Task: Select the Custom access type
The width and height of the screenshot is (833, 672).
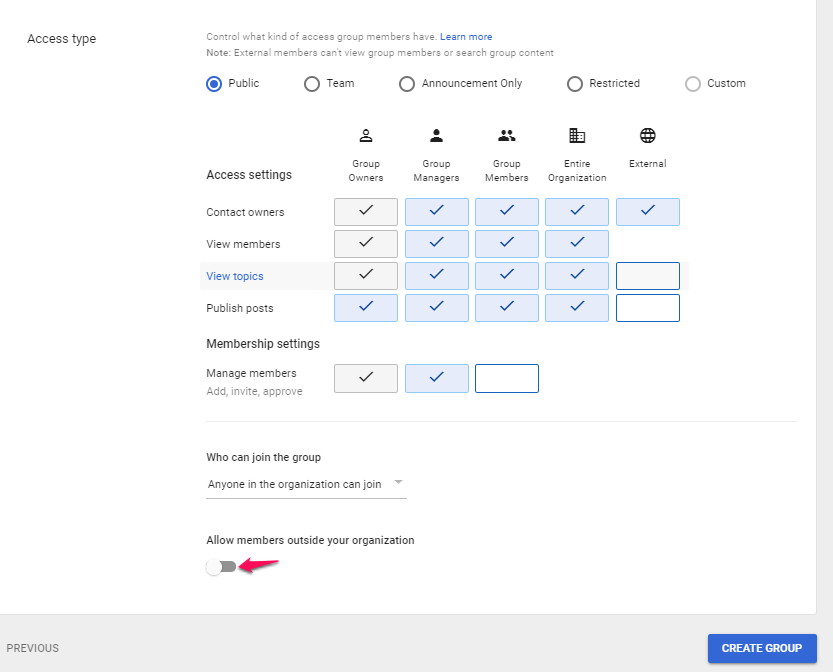Action: pyautogui.click(x=693, y=84)
